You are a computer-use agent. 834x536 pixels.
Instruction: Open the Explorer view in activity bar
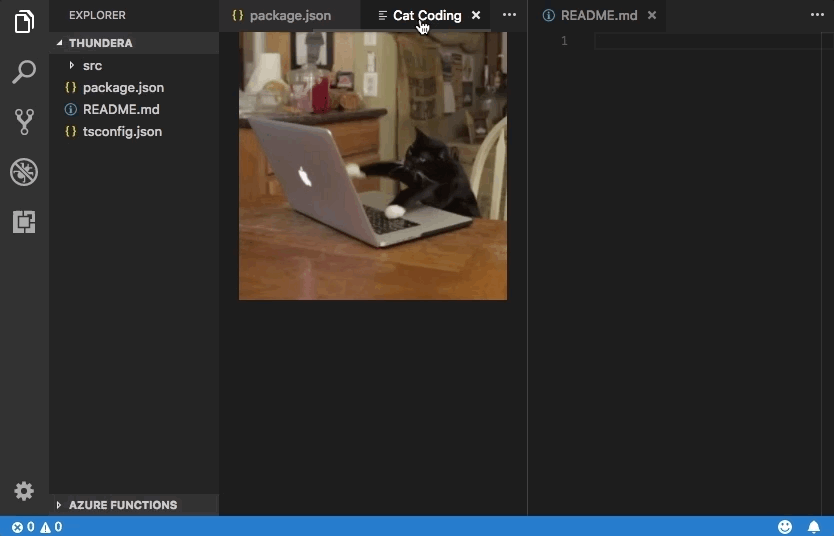click(x=24, y=22)
